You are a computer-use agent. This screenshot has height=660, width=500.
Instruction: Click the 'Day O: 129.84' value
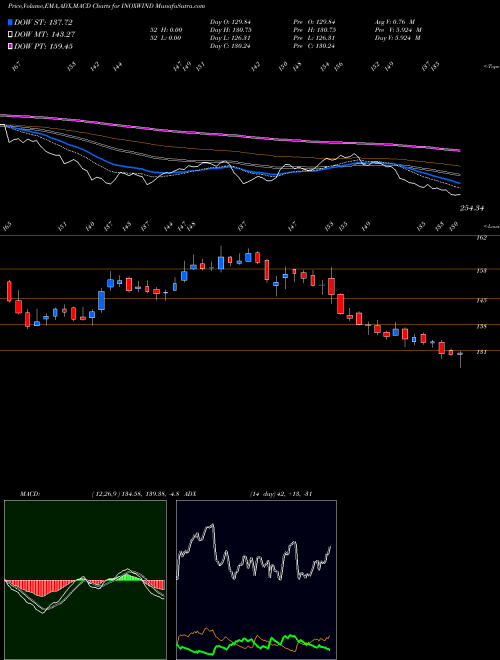pos(230,22)
